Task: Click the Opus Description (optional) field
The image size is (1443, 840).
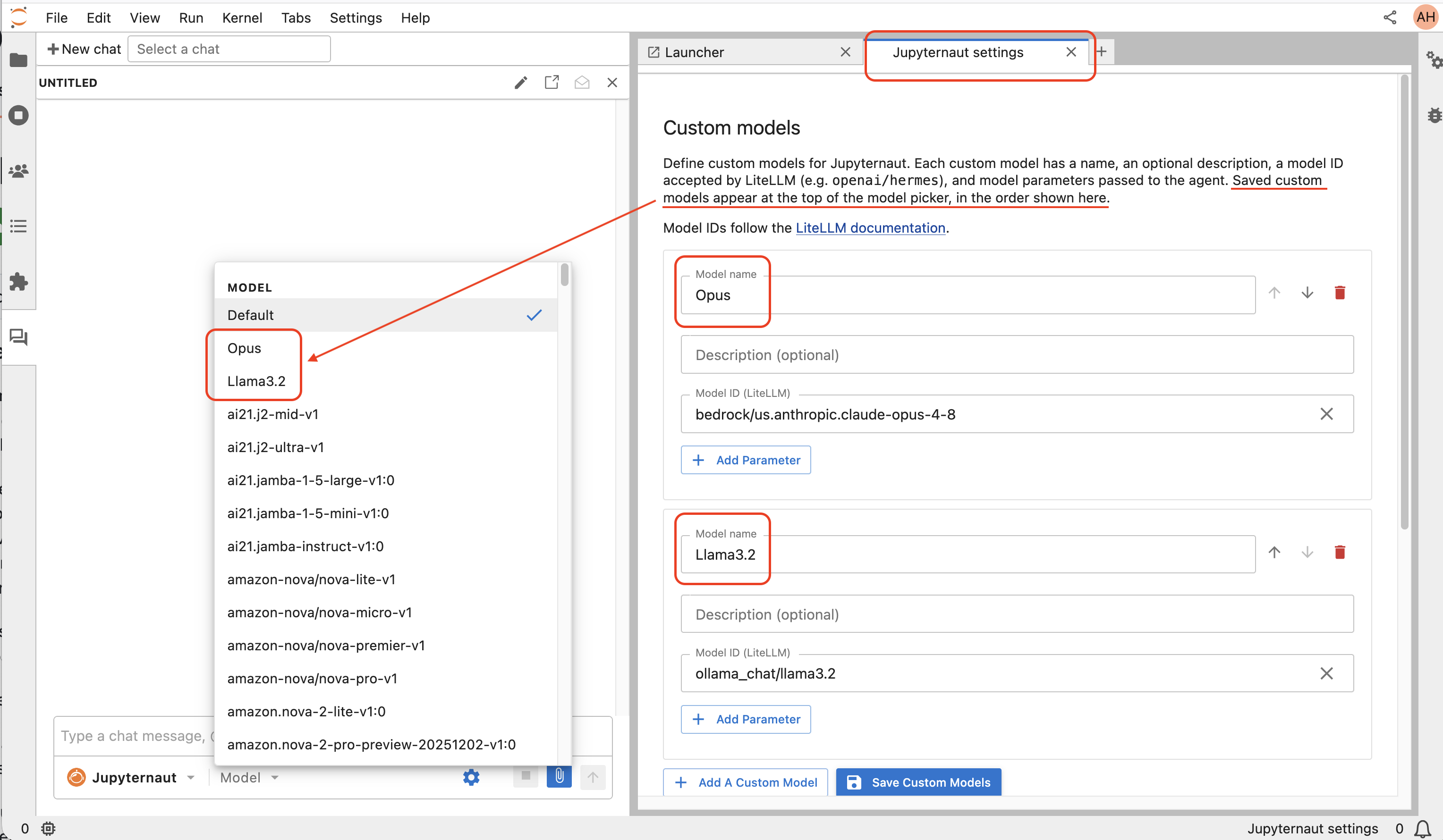Action: click(x=1017, y=355)
